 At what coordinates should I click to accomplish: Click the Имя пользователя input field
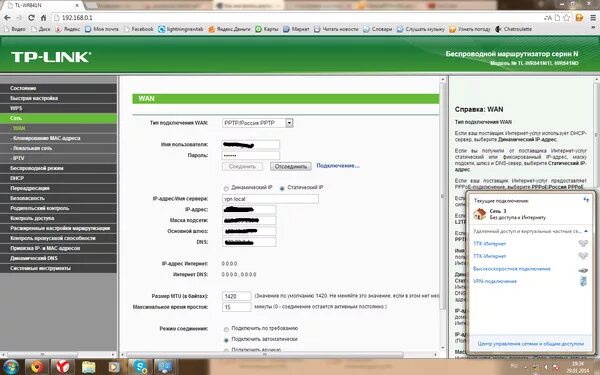pyautogui.click(x=251, y=144)
